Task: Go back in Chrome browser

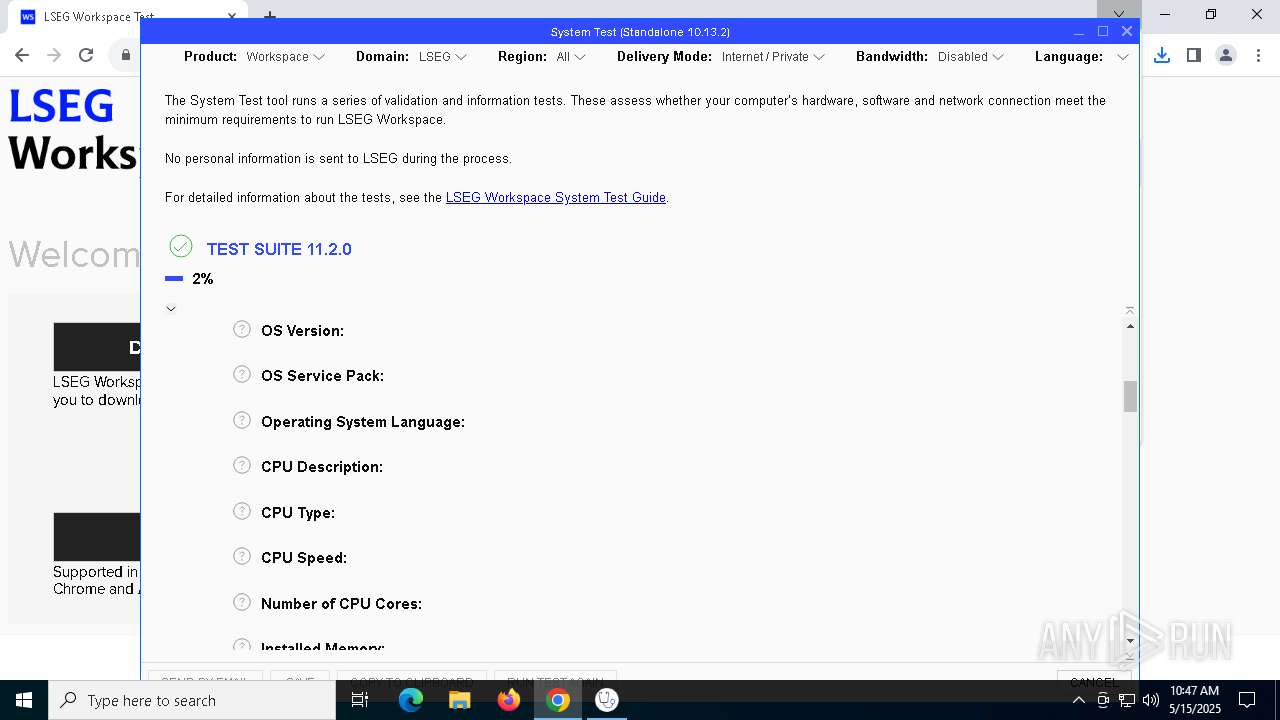Action: [22, 56]
